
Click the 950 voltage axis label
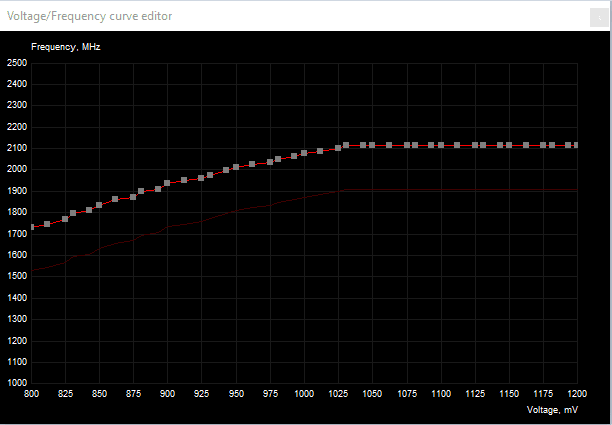click(236, 394)
